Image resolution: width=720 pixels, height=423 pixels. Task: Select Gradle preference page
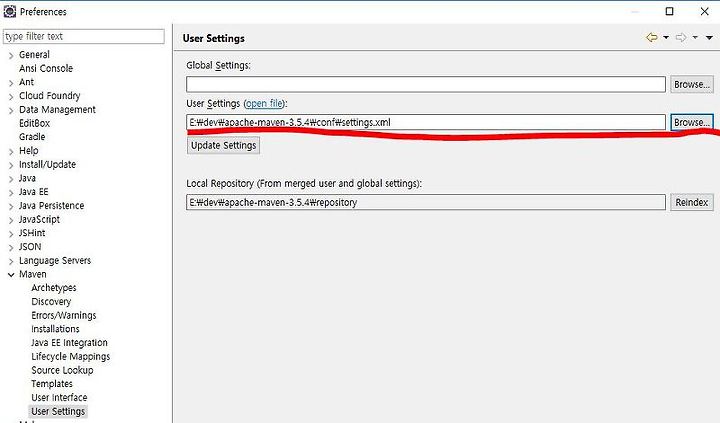tap(32, 137)
